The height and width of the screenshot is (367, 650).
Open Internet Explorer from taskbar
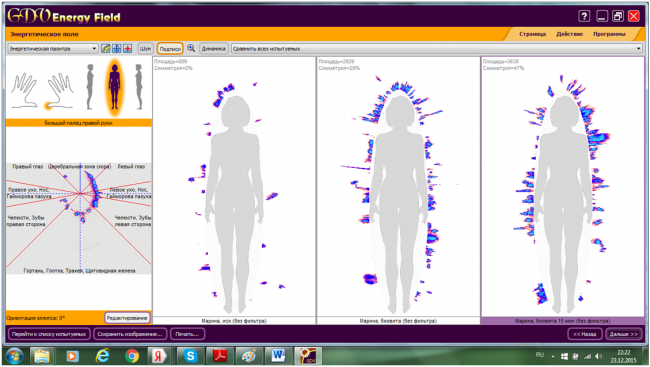102,356
